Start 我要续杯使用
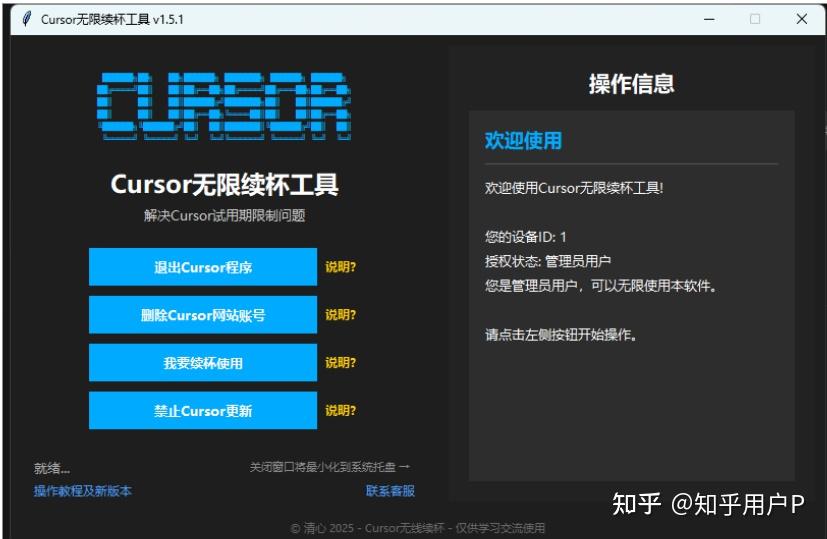 (203, 363)
